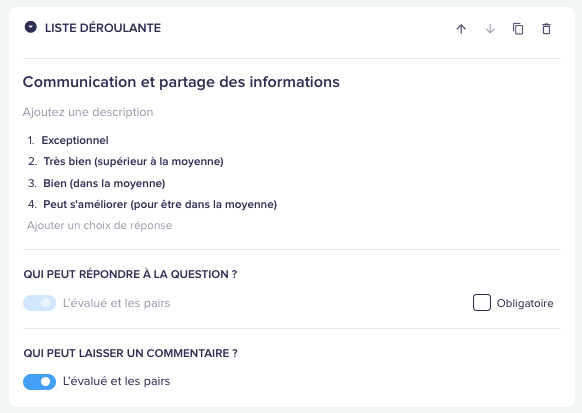Select the Très bien (supérieur à la moyenne) choice
This screenshot has width=582, height=413.
click(134, 161)
